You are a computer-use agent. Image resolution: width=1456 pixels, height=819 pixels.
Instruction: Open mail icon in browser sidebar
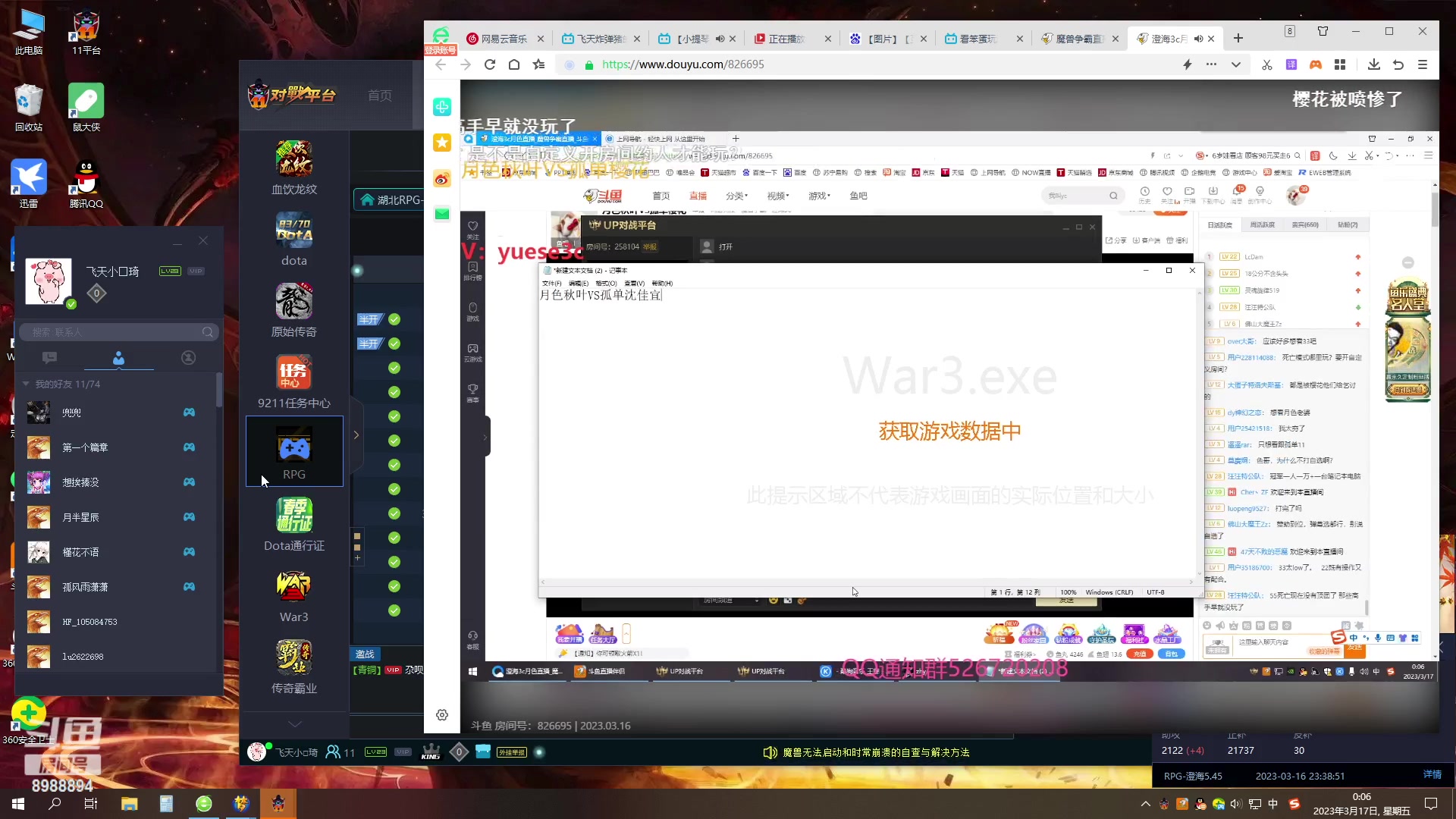pyautogui.click(x=442, y=214)
